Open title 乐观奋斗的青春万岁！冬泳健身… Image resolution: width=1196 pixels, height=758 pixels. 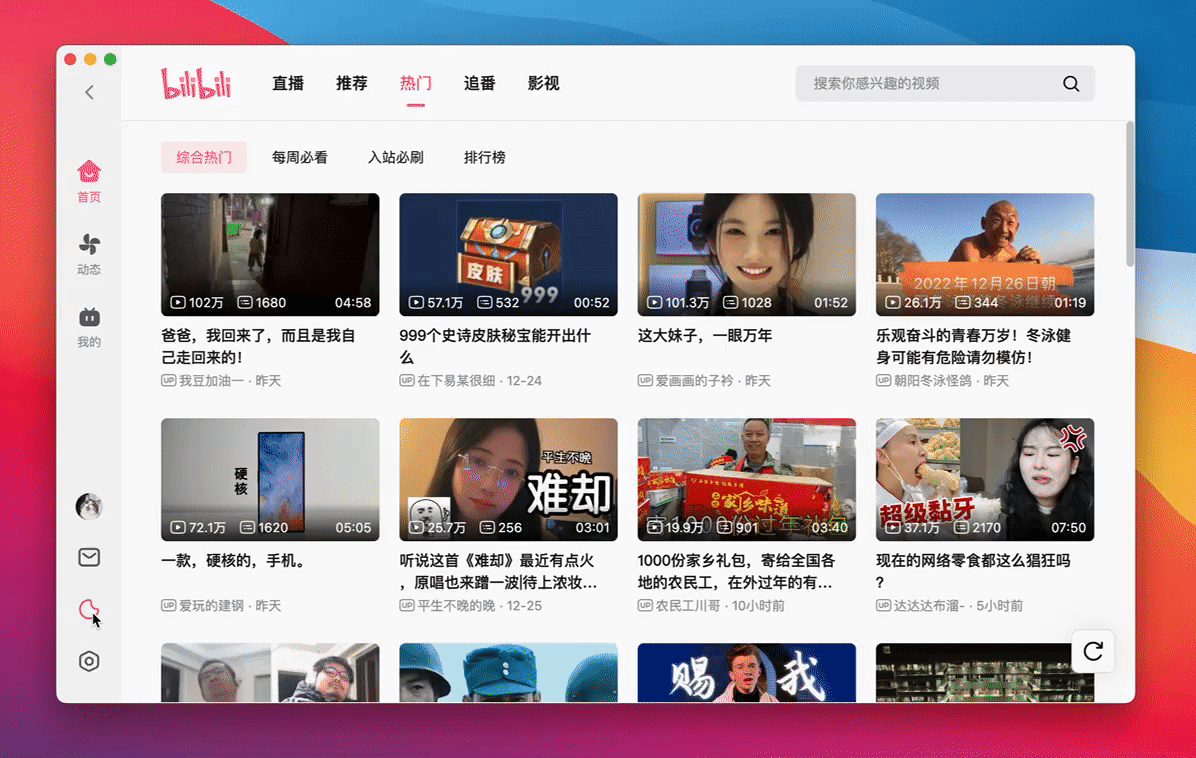973,346
